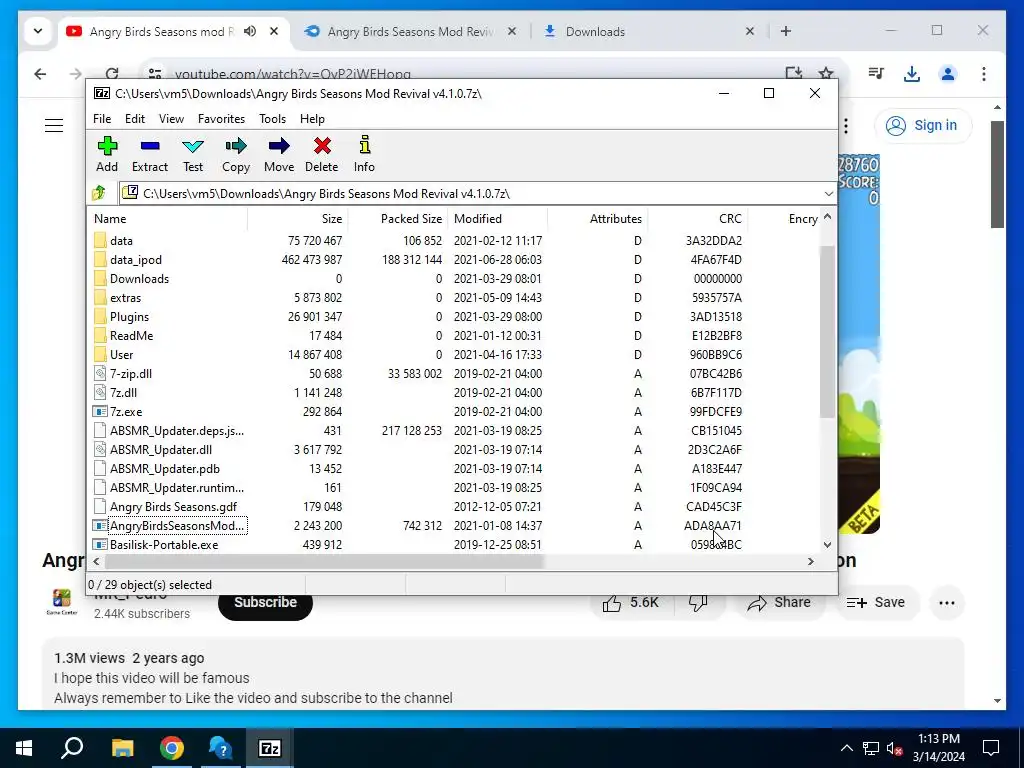This screenshot has height=768, width=1024.
Task: Click the 7-Zip horizontal scrollbar thumb
Action: pyautogui.click(x=324, y=561)
